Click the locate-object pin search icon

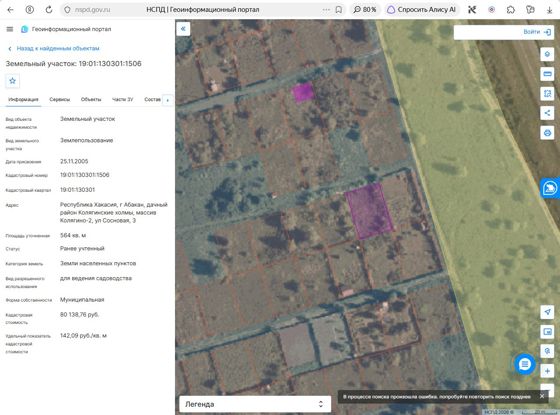click(x=547, y=351)
